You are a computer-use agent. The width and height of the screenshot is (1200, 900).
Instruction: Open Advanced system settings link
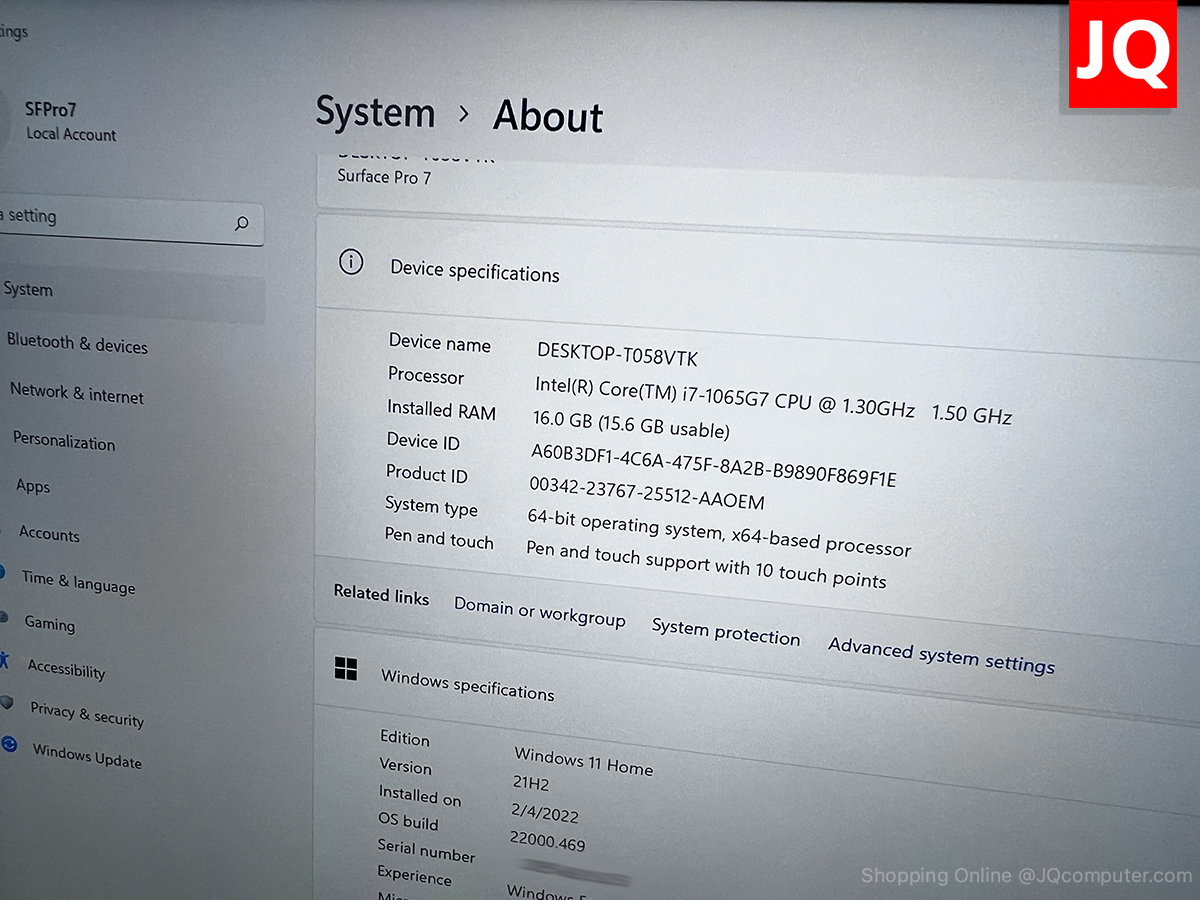pyautogui.click(x=942, y=656)
